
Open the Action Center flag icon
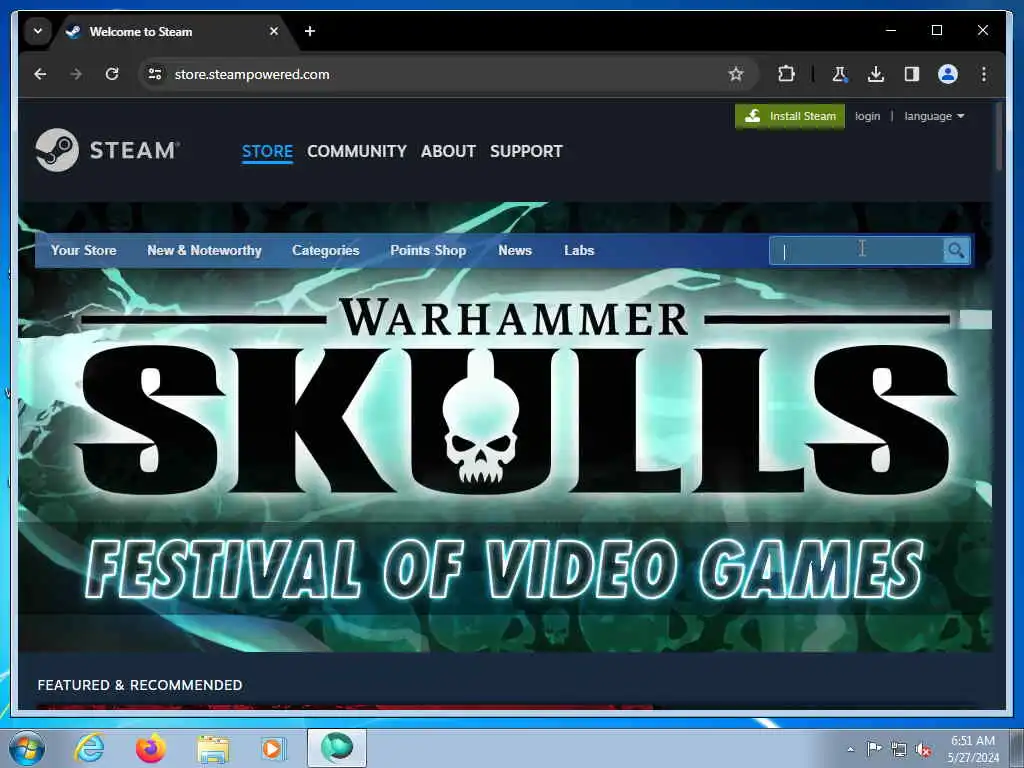873,748
